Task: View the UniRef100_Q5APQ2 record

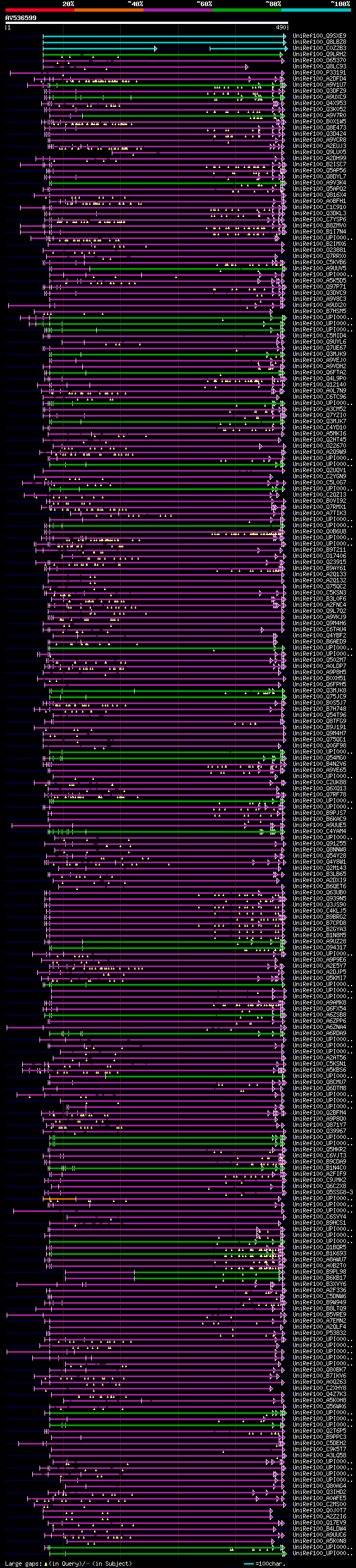Action: tap(319, 189)
